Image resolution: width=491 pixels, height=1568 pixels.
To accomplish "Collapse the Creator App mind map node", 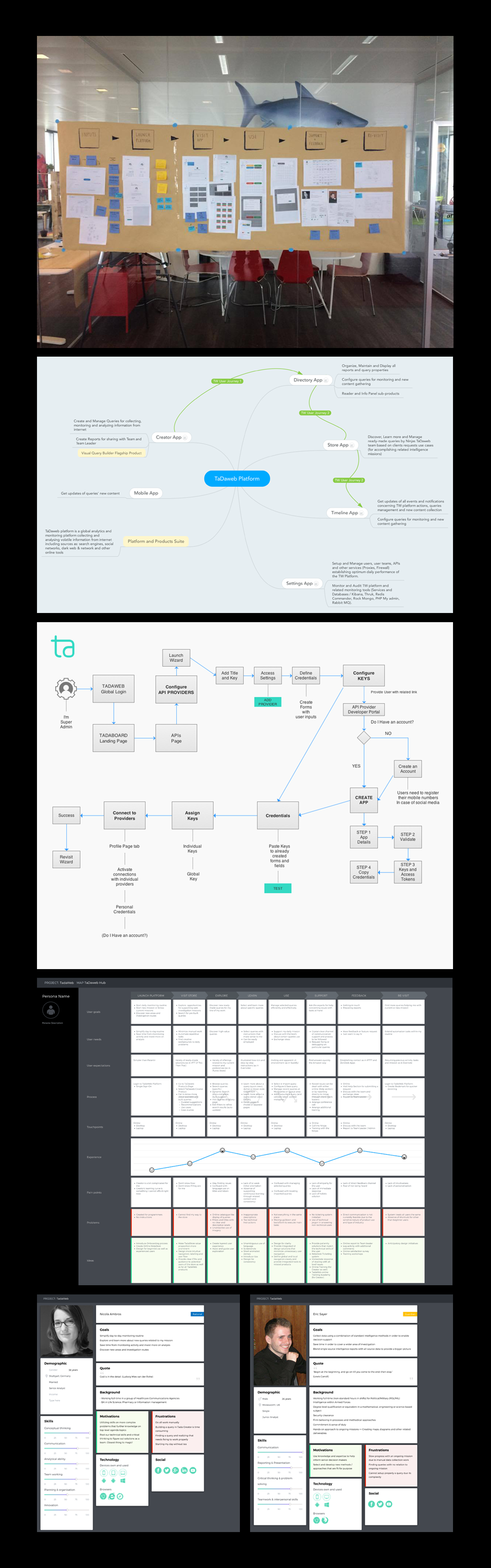I will pyautogui.click(x=185, y=438).
